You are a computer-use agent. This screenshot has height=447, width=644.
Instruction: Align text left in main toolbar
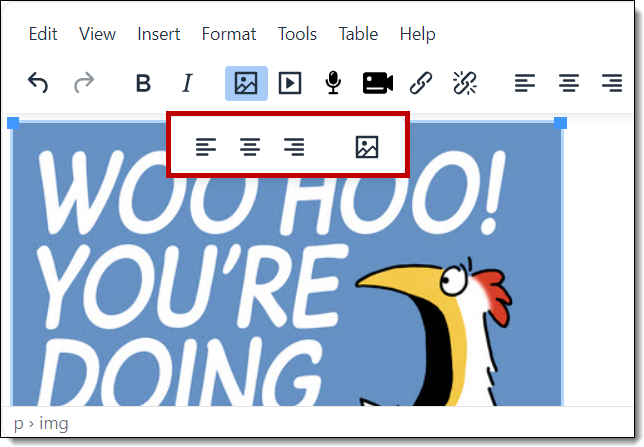pos(525,83)
